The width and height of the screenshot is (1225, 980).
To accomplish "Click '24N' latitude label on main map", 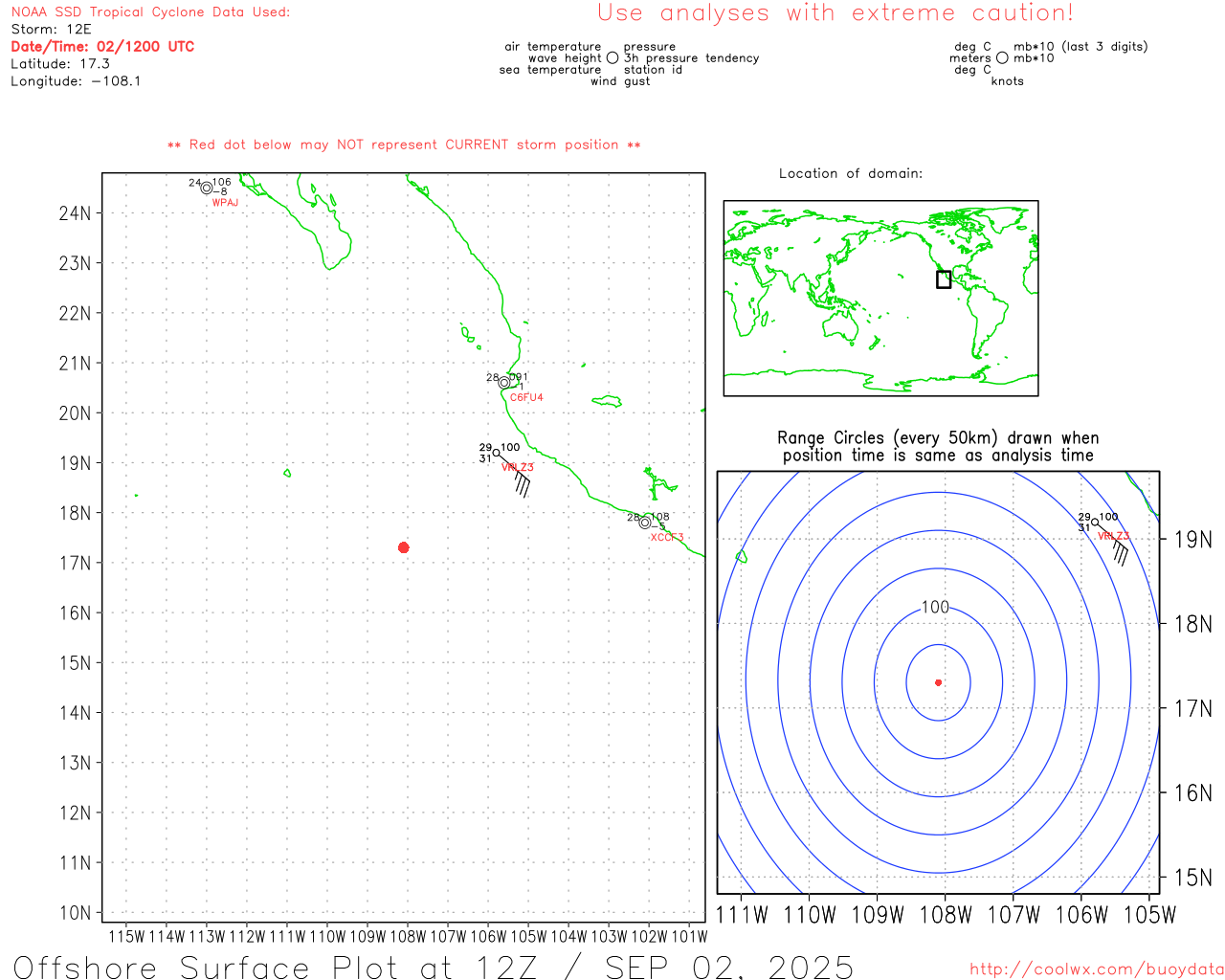I will (x=75, y=213).
